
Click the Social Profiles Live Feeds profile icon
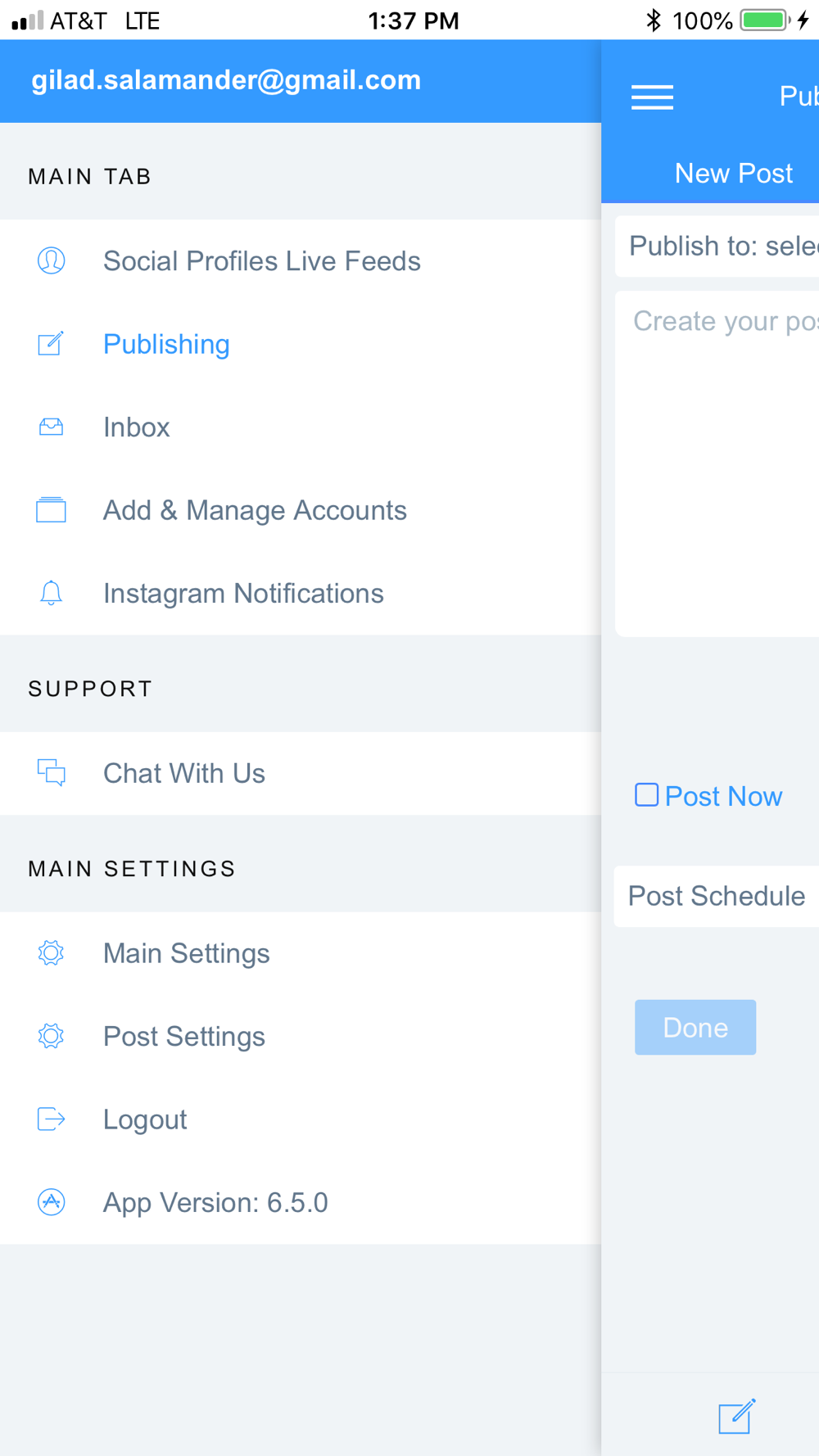51,261
